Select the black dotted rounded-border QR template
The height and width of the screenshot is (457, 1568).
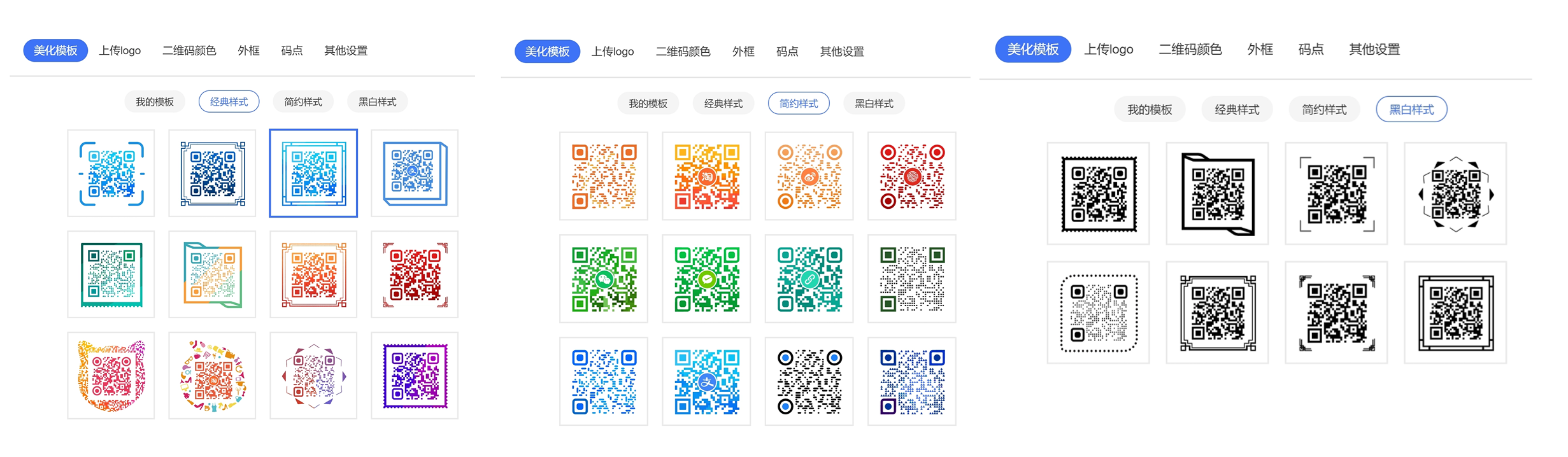pos(1098,313)
